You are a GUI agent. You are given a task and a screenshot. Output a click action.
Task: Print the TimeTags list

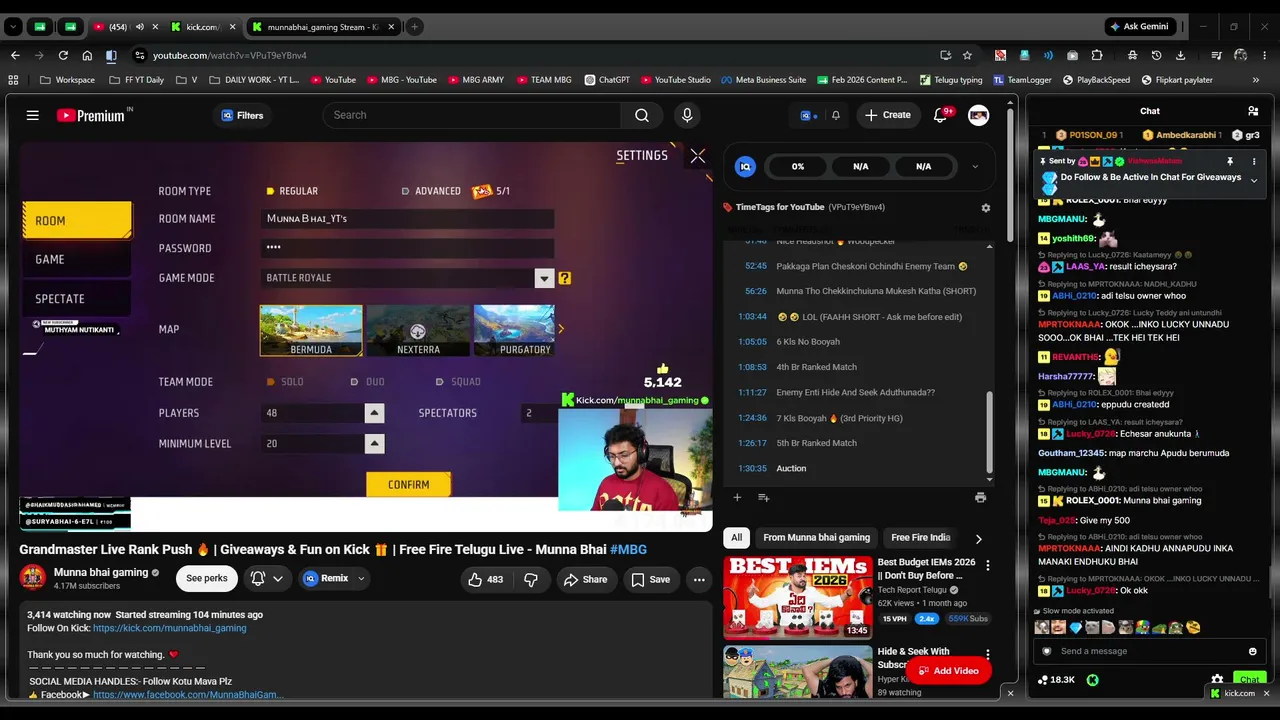click(980, 497)
